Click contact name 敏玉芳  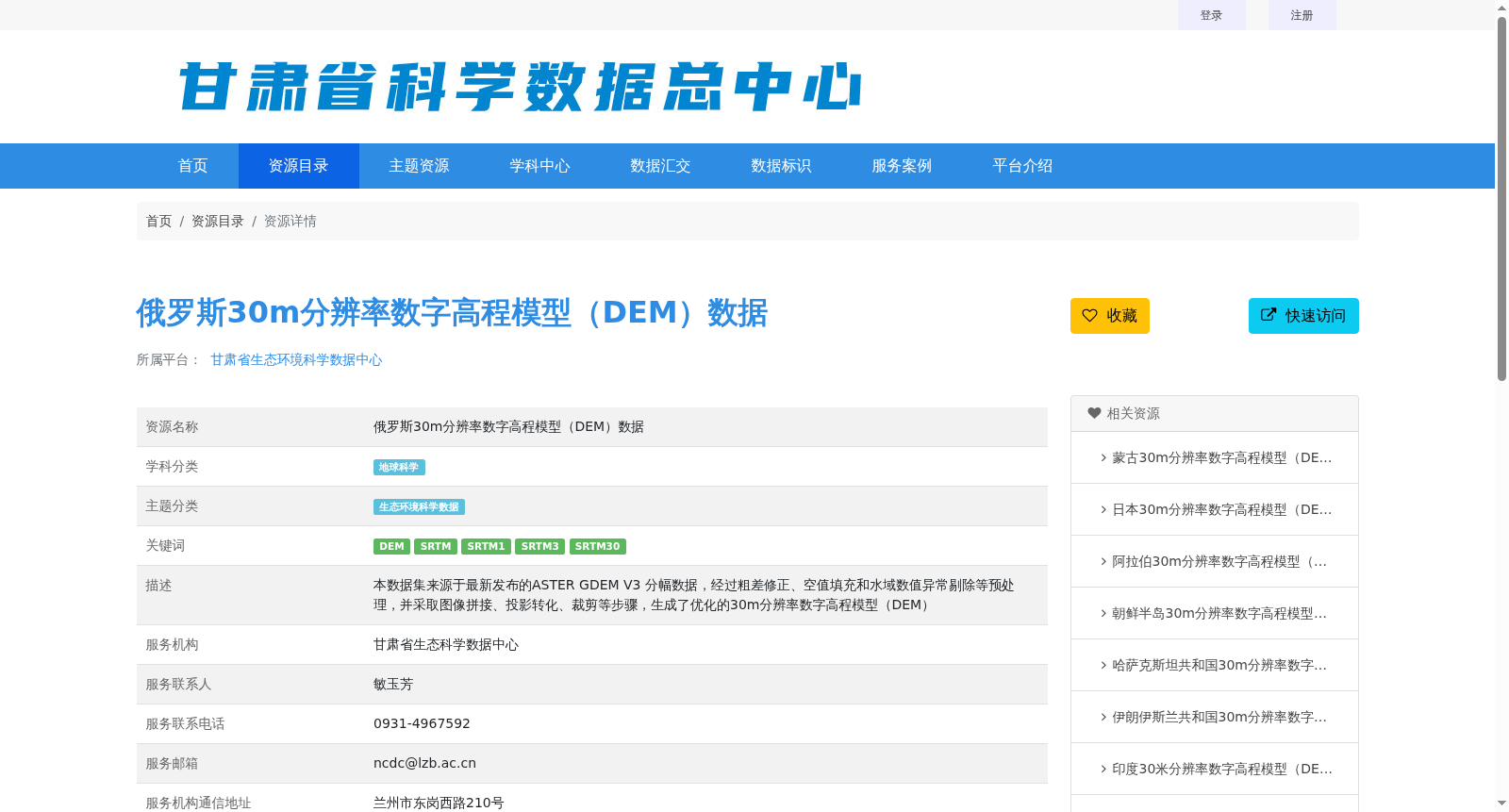click(393, 684)
